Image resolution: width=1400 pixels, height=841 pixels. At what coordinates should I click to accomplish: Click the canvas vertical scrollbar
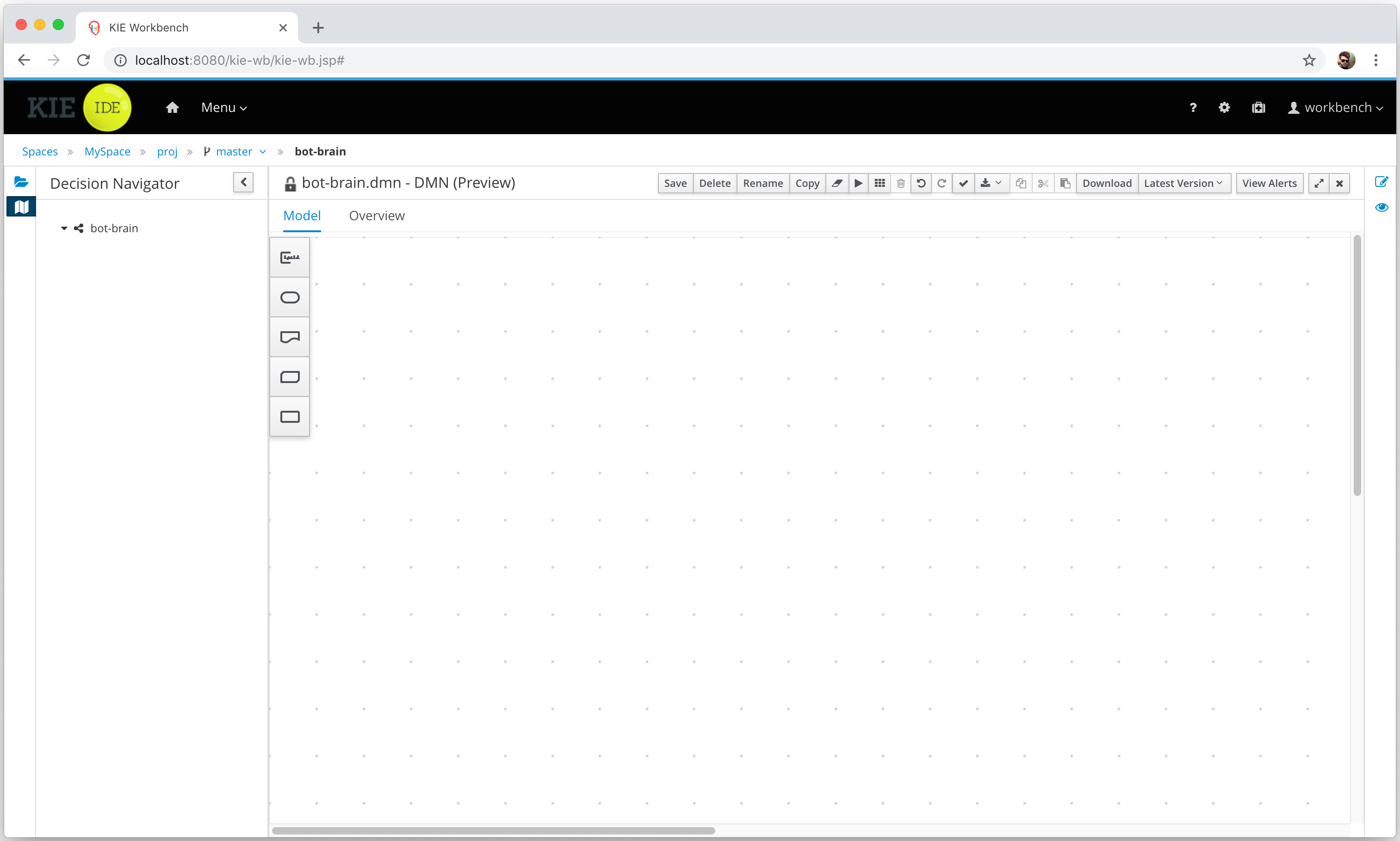click(x=1357, y=365)
